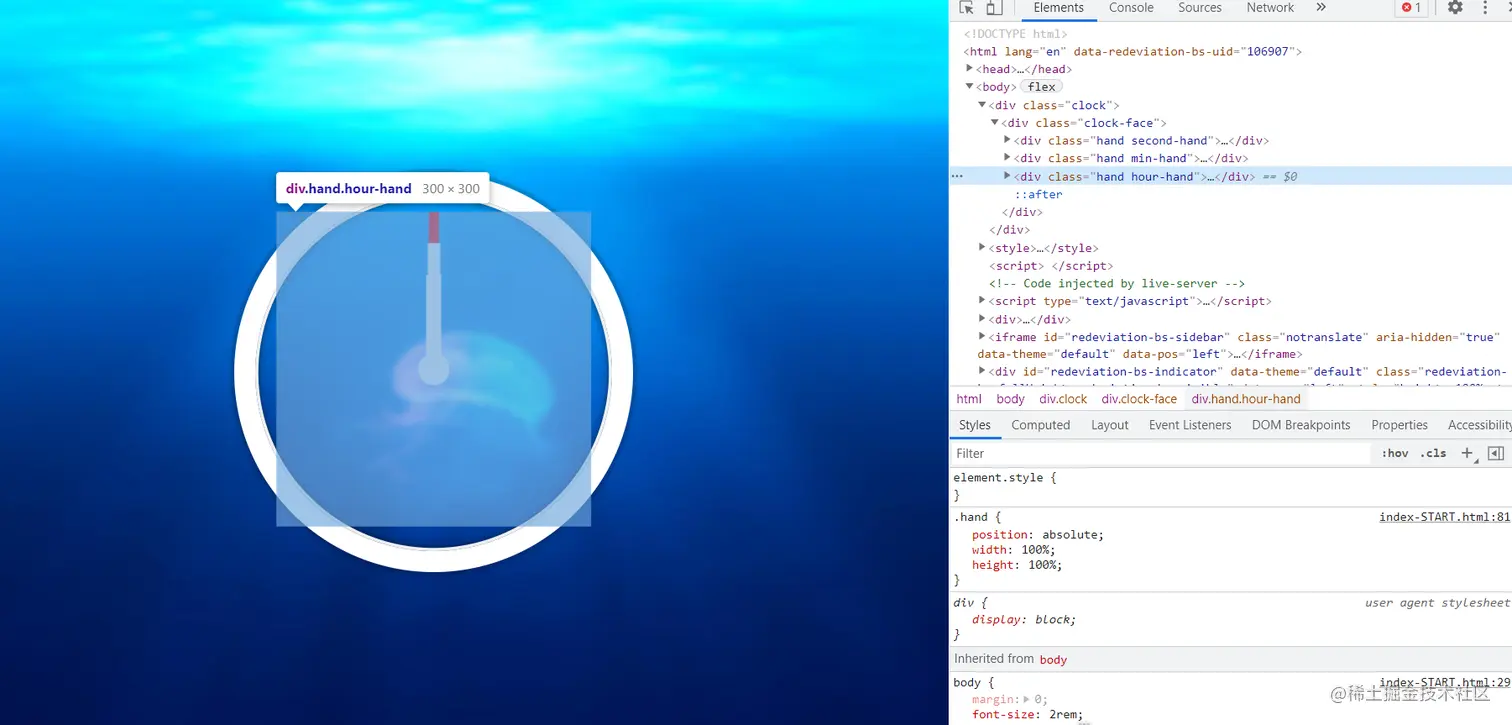Click the clock's hour hand on the page
The height and width of the screenshot is (725, 1512).
433,330
